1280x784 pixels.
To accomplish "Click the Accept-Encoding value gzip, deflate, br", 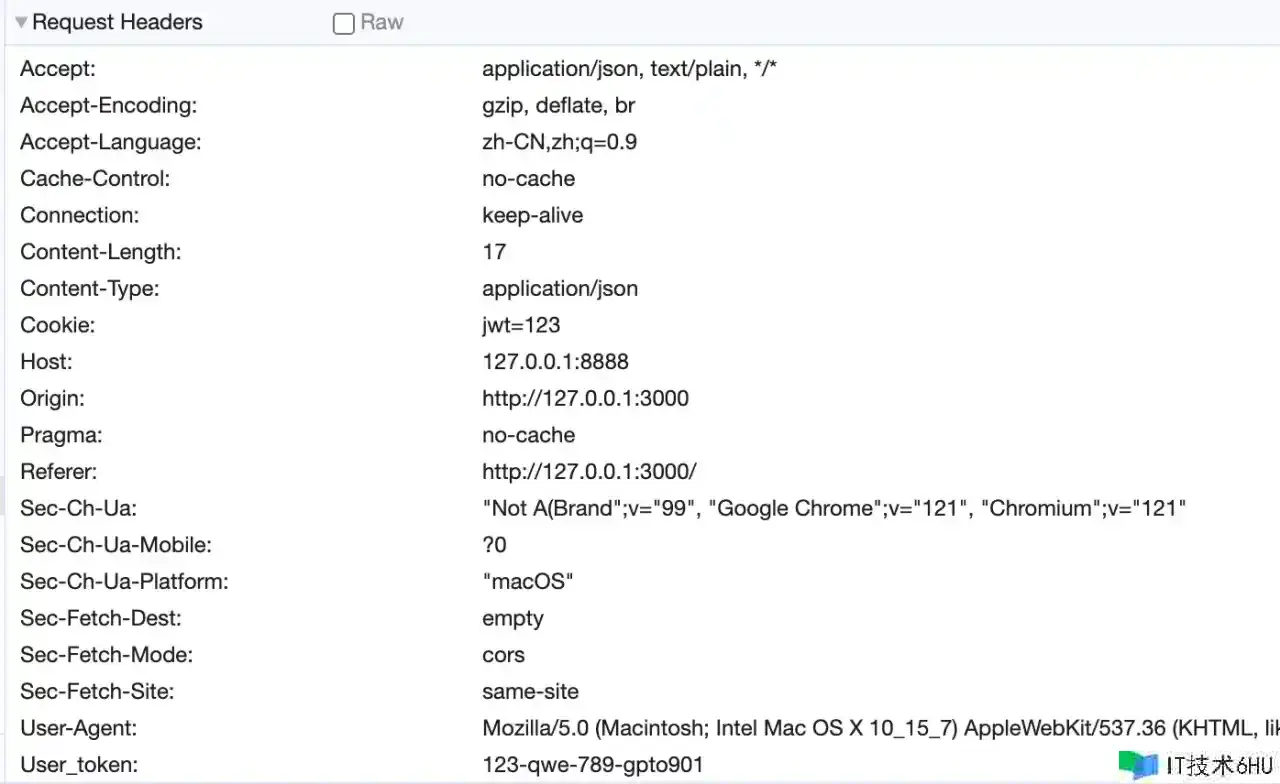I will coord(558,105).
